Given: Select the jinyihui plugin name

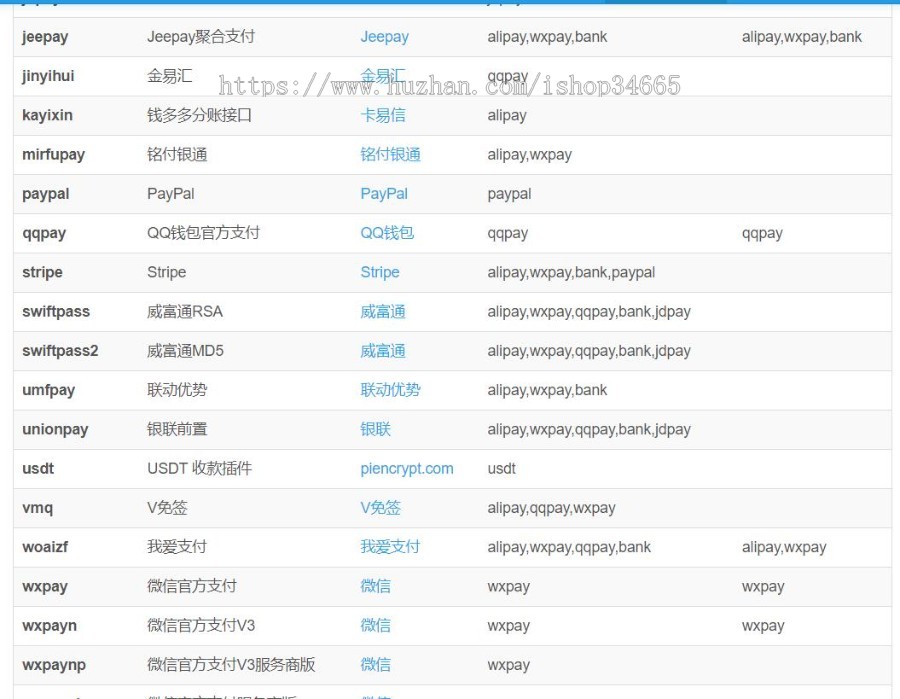Looking at the screenshot, I should tap(48, 76).
